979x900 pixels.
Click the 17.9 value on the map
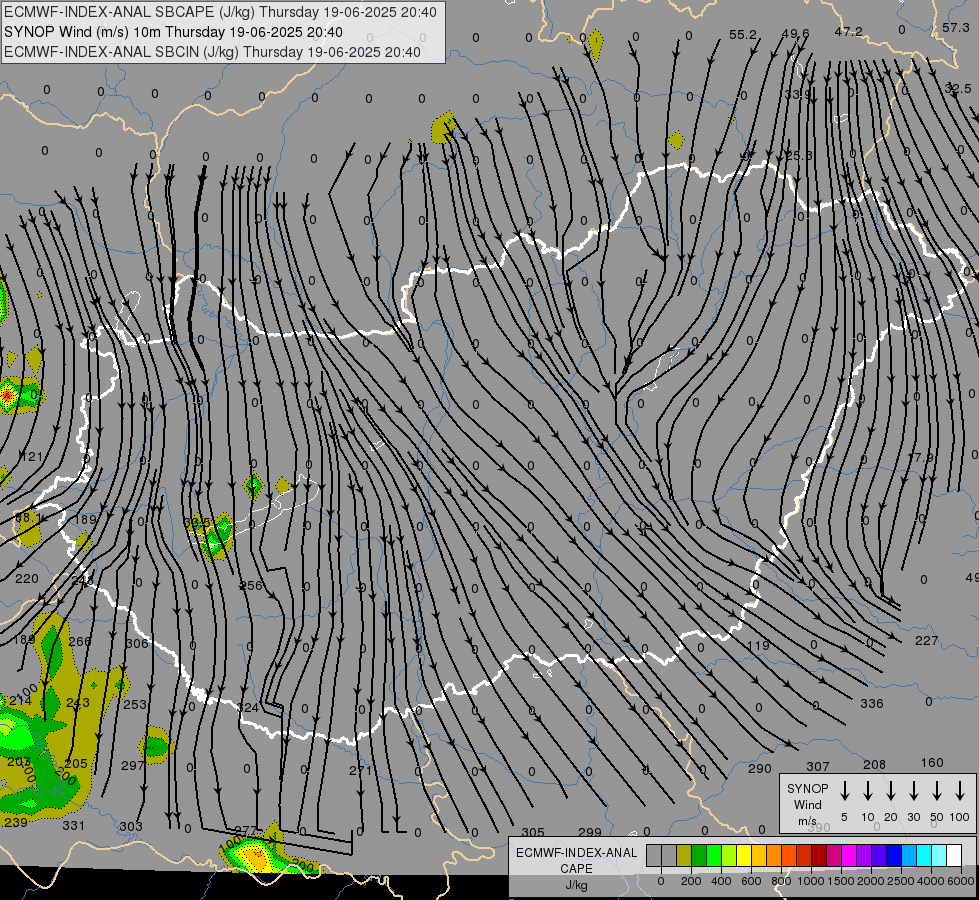tap(920, 457)
